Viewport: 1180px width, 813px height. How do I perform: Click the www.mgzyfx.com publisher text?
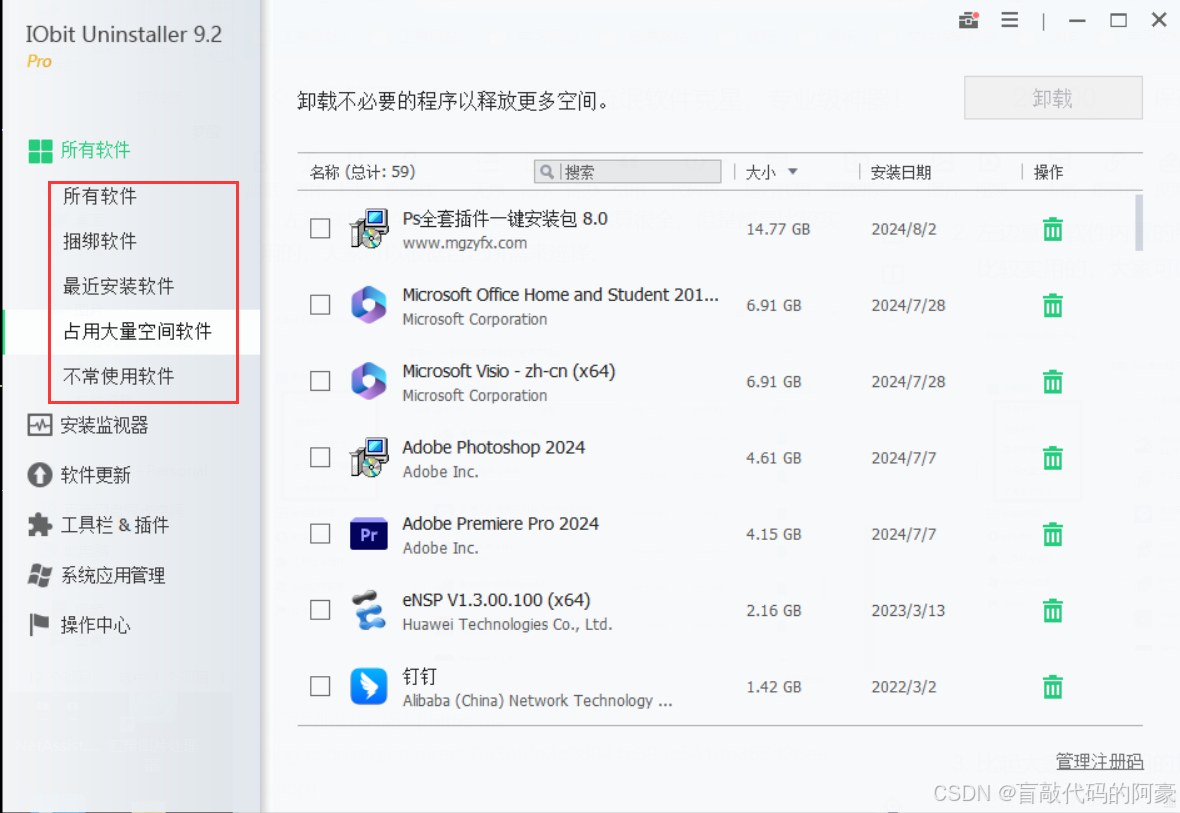click(x=464, y=243)
